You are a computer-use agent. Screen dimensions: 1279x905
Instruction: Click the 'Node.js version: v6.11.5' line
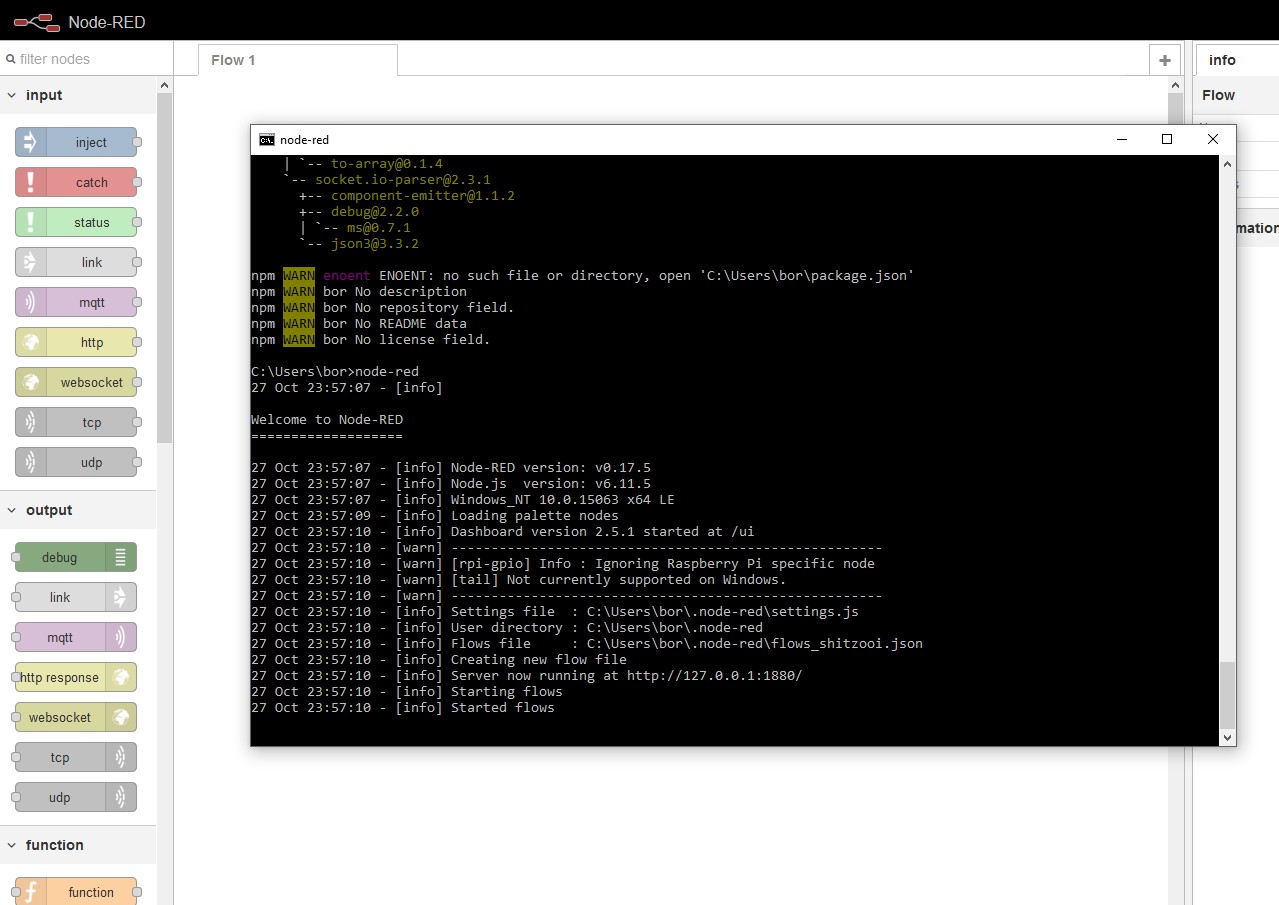[451, 484]
